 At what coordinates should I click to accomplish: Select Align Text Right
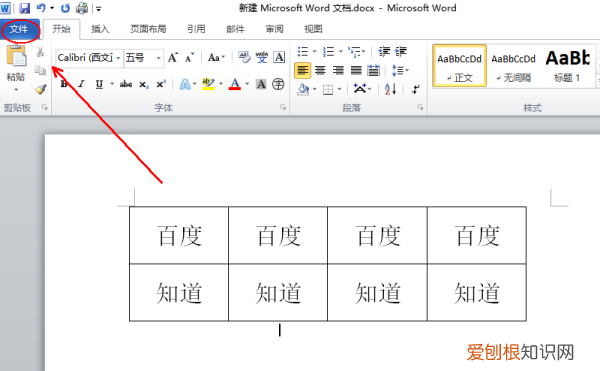(x=338, y=70)
